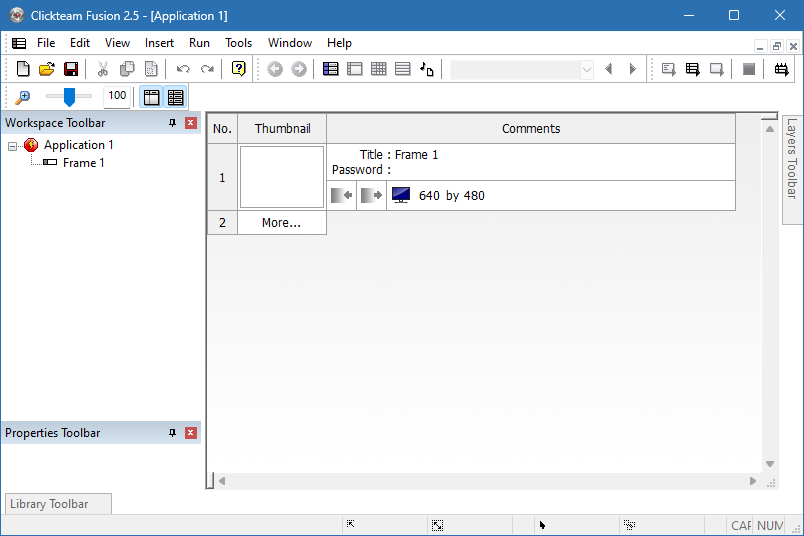Open the Event List Editor icon
This screenshot has height=536, width=804.
click(403, 69)
